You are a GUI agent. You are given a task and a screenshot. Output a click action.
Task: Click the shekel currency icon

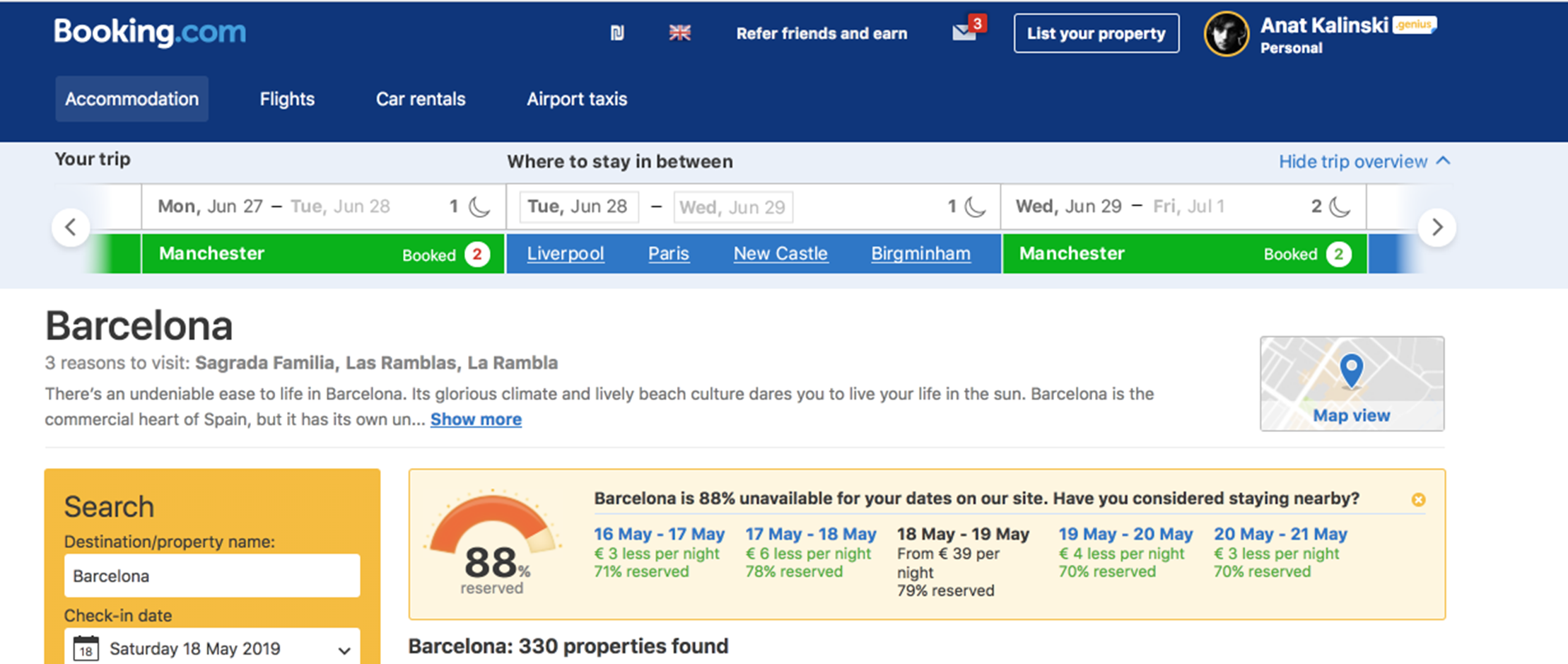617,33
